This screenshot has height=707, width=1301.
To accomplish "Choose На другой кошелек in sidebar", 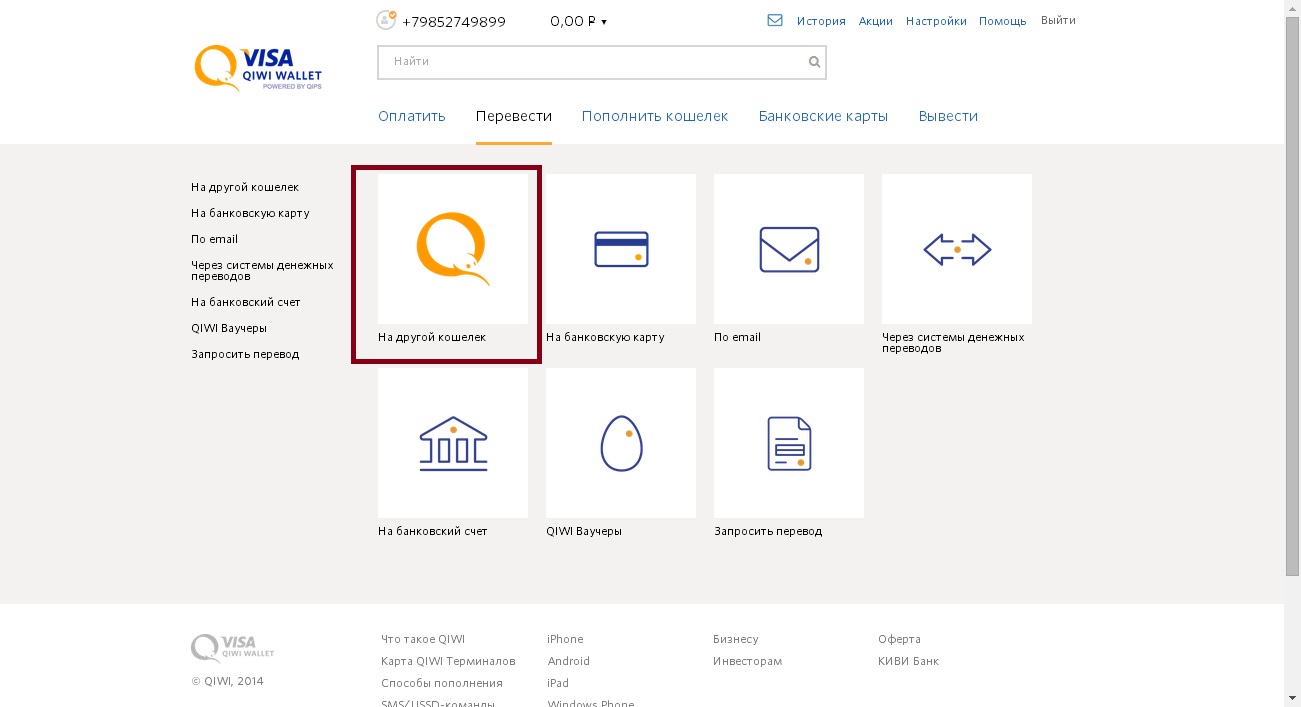I will (x=245, y=187).
